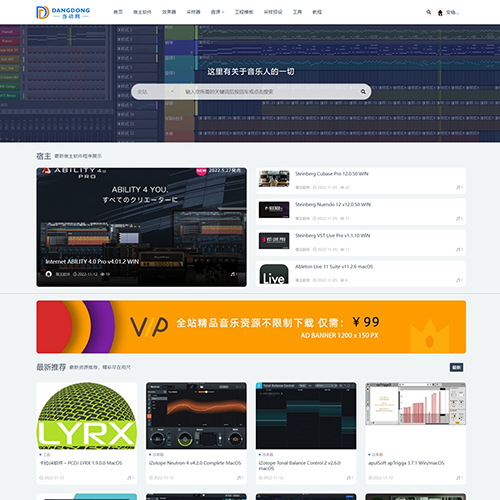500x500 pixels.
Task: Open iZotope Neutron 4 v4.2.0 Complete MacOS title
Action: pyautogui.click(x=195, y=463)
